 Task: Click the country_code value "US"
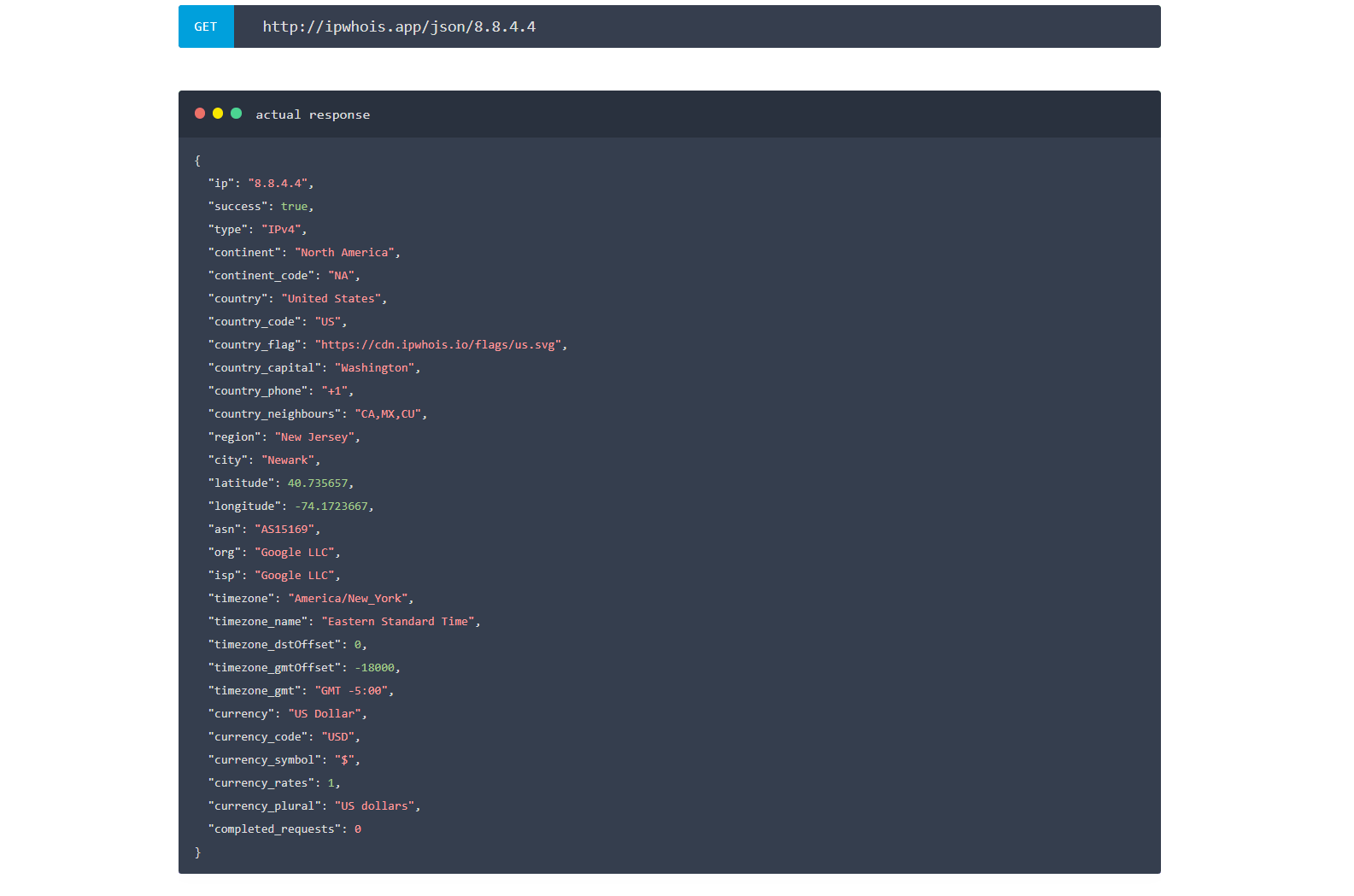tap(328, 322)
